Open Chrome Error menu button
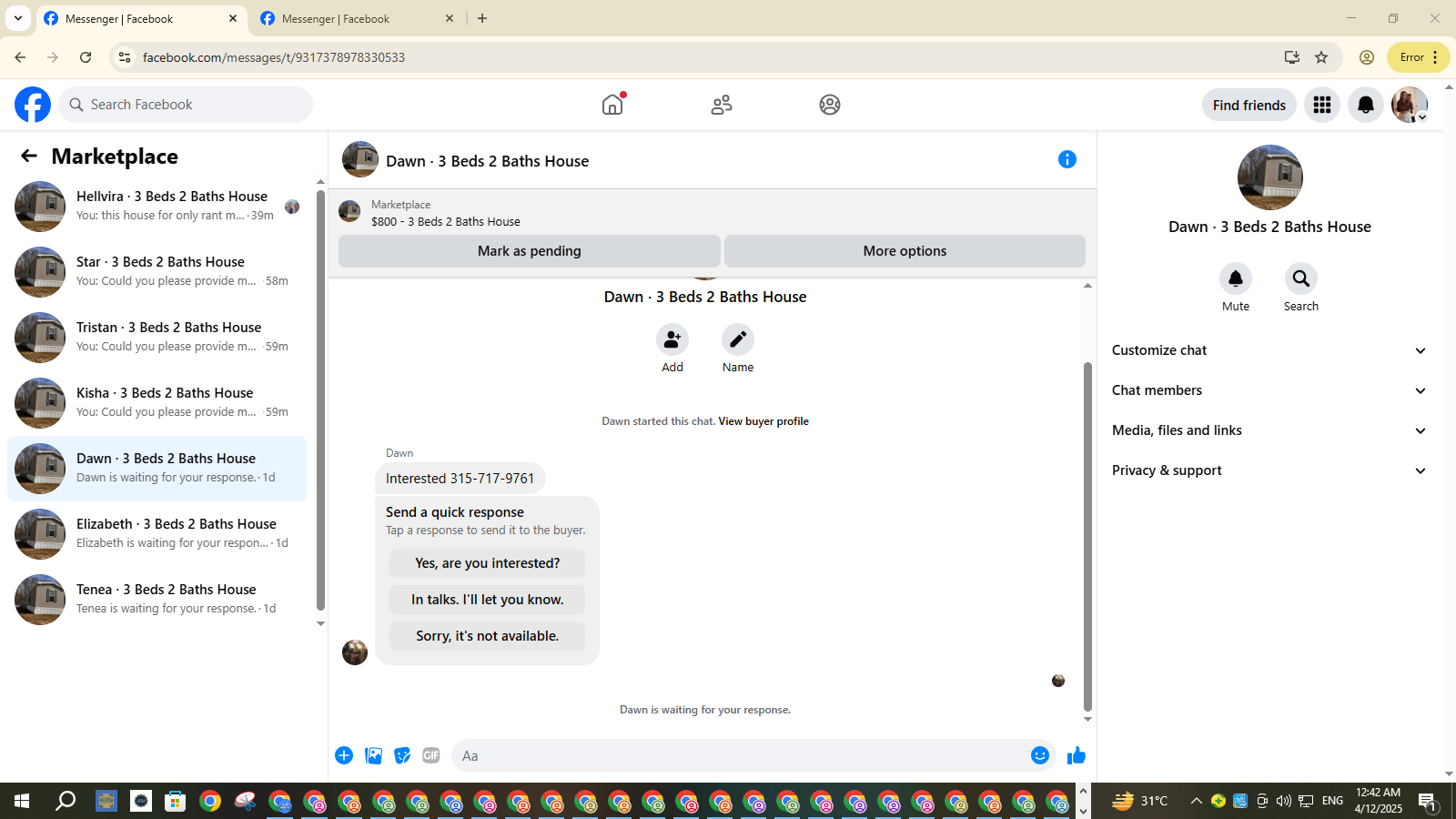Image resolution: width=1456 pixels, height=819 pixels. pos(1418,57)
